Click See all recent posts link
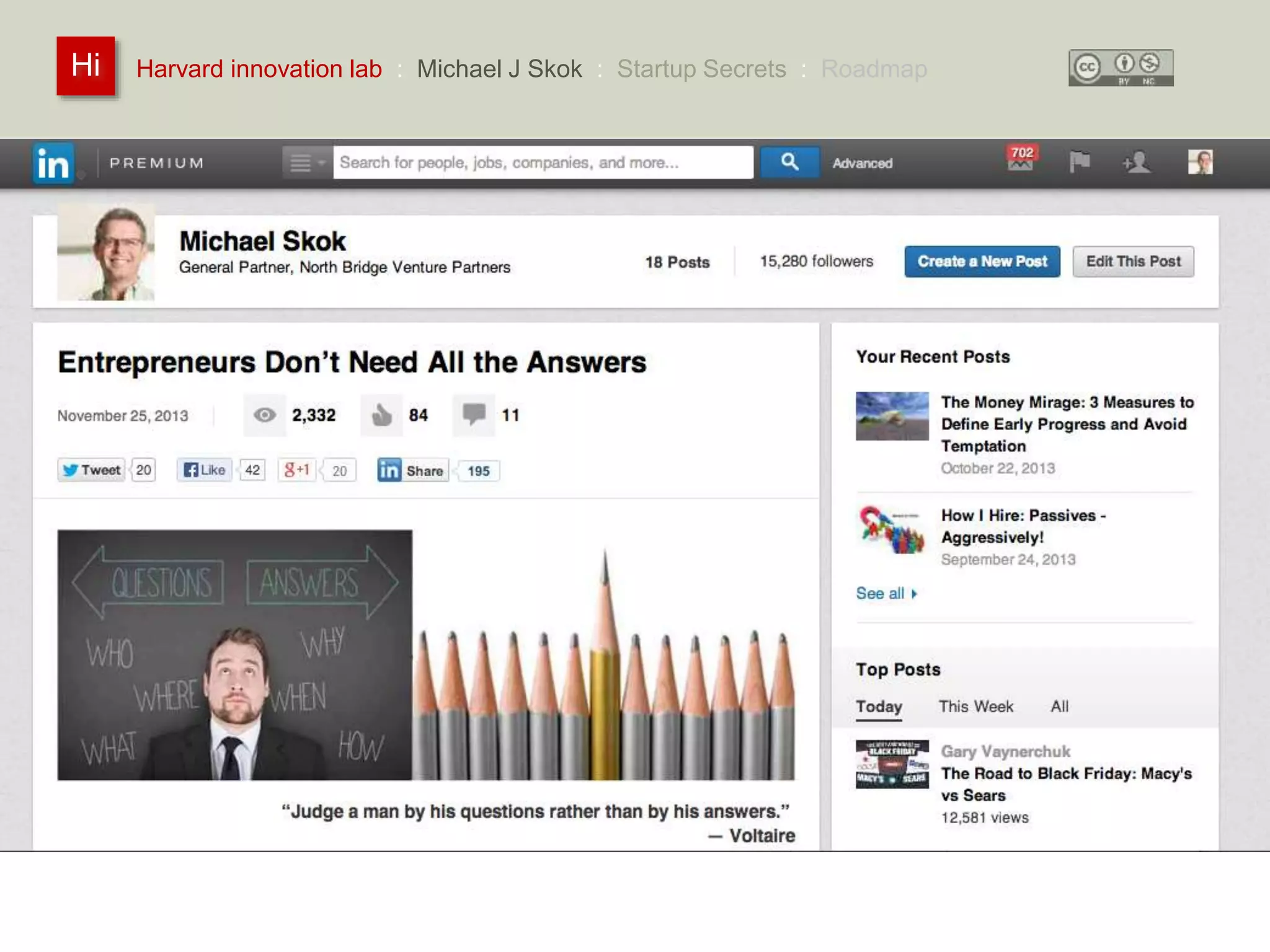This screenshot has height=952, width=1270. pos(886,593)
